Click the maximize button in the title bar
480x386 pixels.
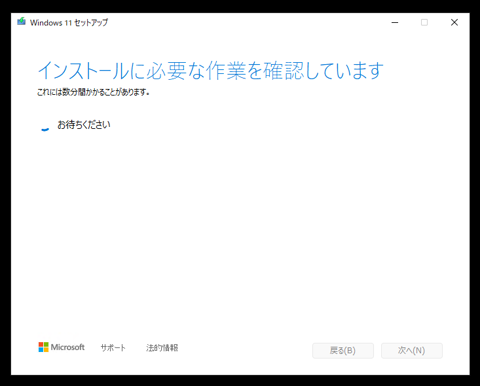pyautogui.click(x=424, y=22)
